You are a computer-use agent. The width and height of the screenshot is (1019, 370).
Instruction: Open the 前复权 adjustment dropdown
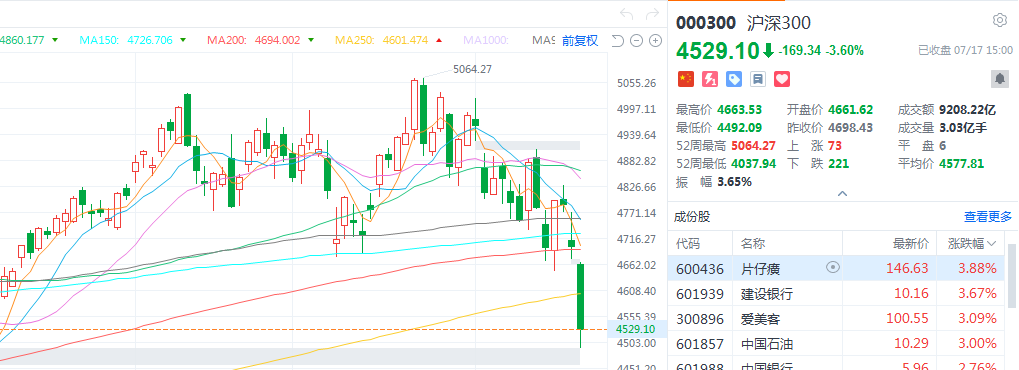click(580, 40)
